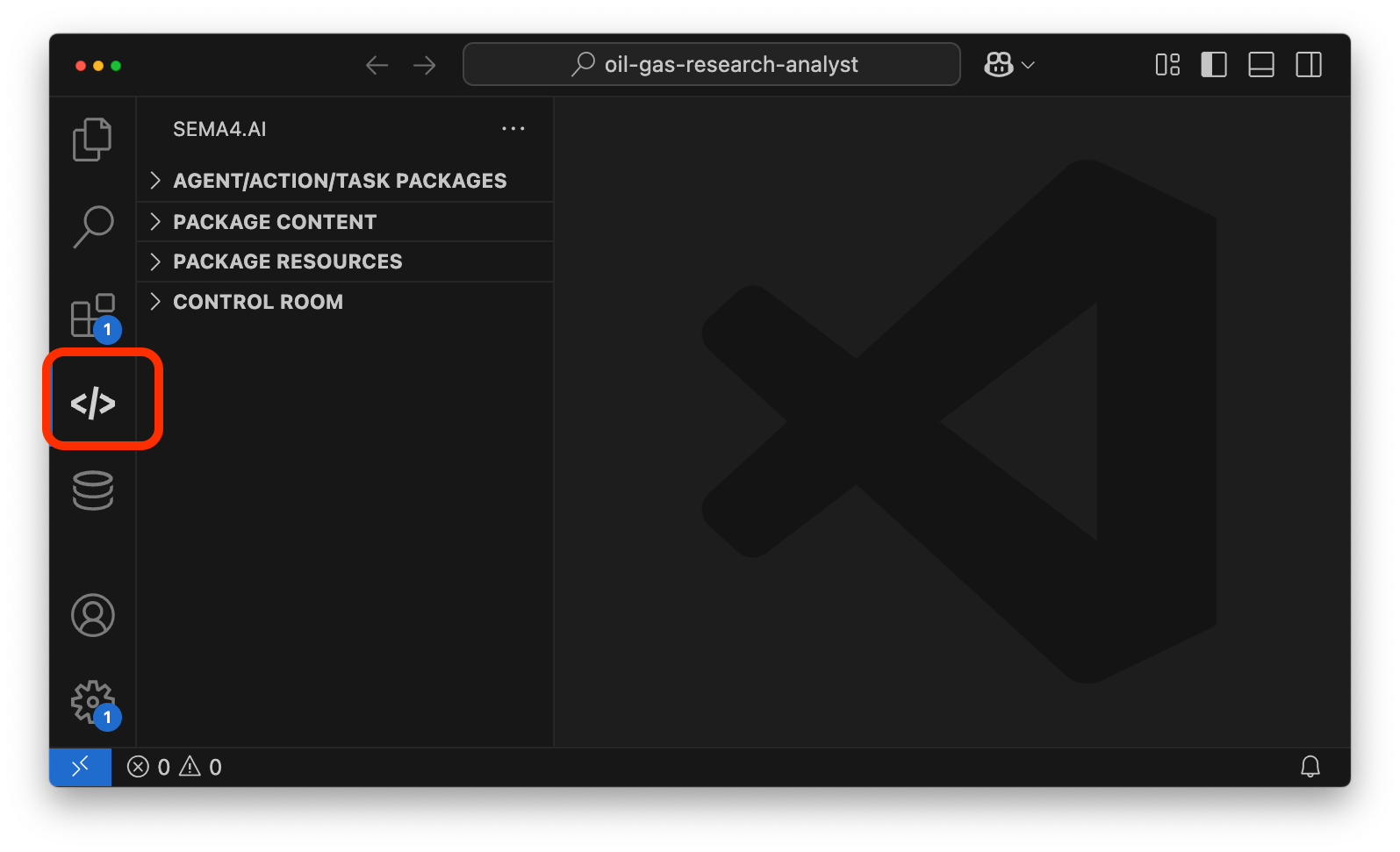The width and height of the screenshot is (1400, 852).
Task: Expand the Control Room section
Action: pyautogui.click(x=346, y=302)
